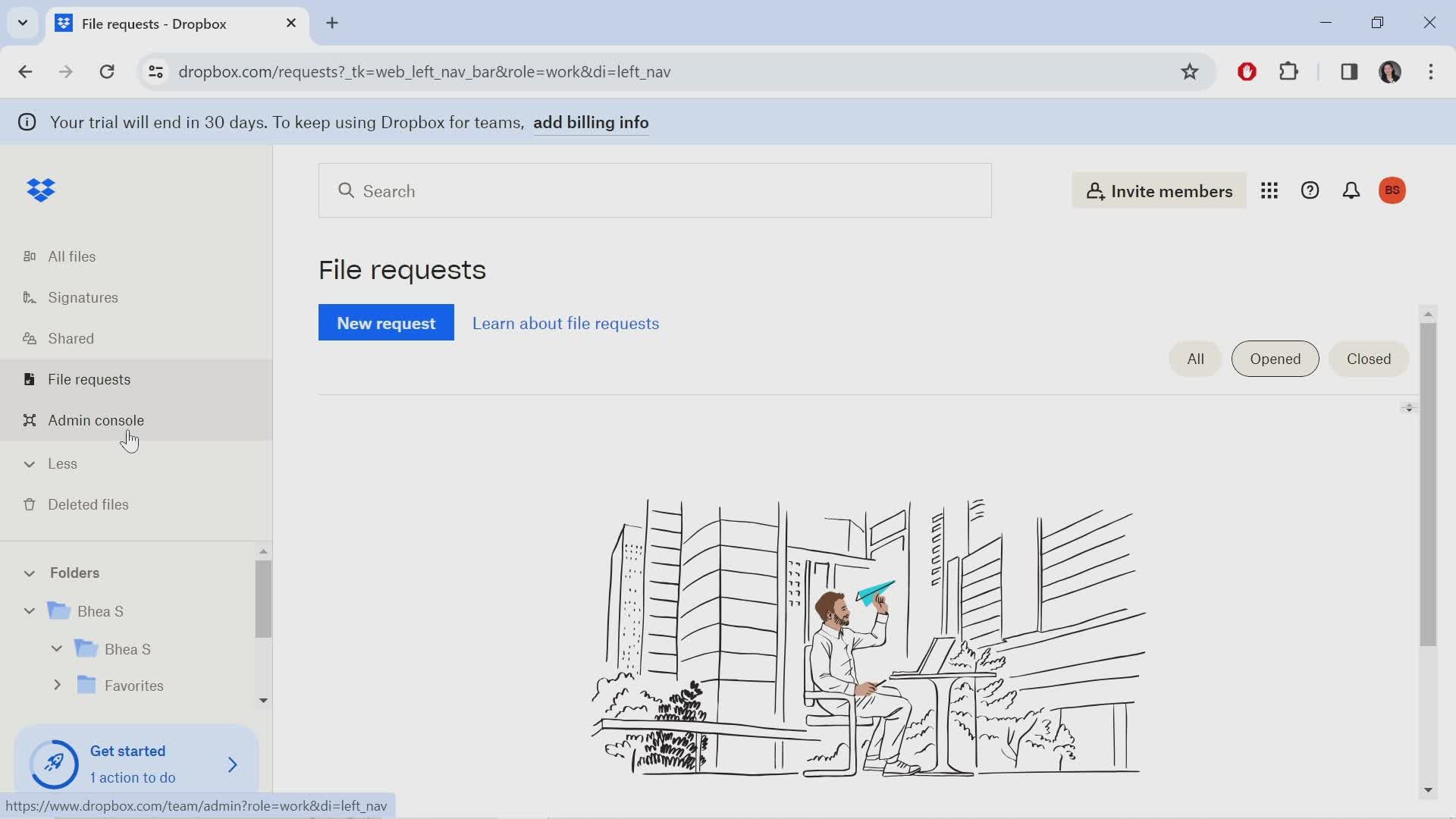This screenshot has height=819, width=1456.
Task: Click the apps grid icon
Action: click(1268, 190)
